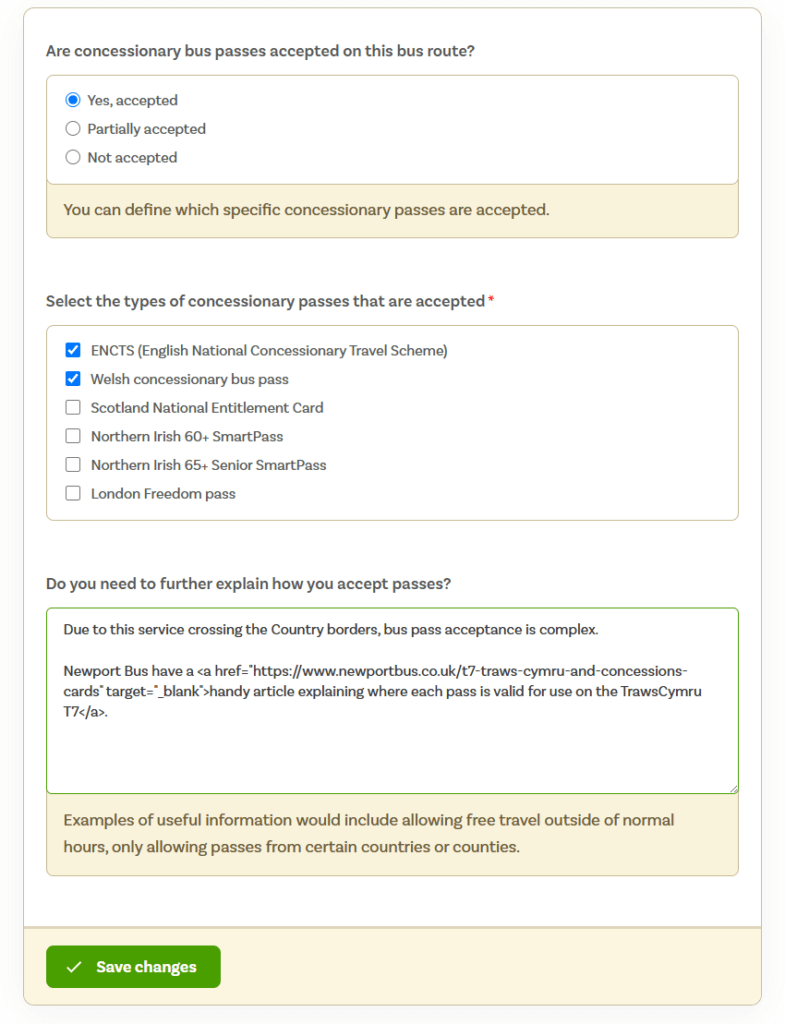Choose the "Partially accepted" option
This screenshot has width=785, height=1024.
73,129
